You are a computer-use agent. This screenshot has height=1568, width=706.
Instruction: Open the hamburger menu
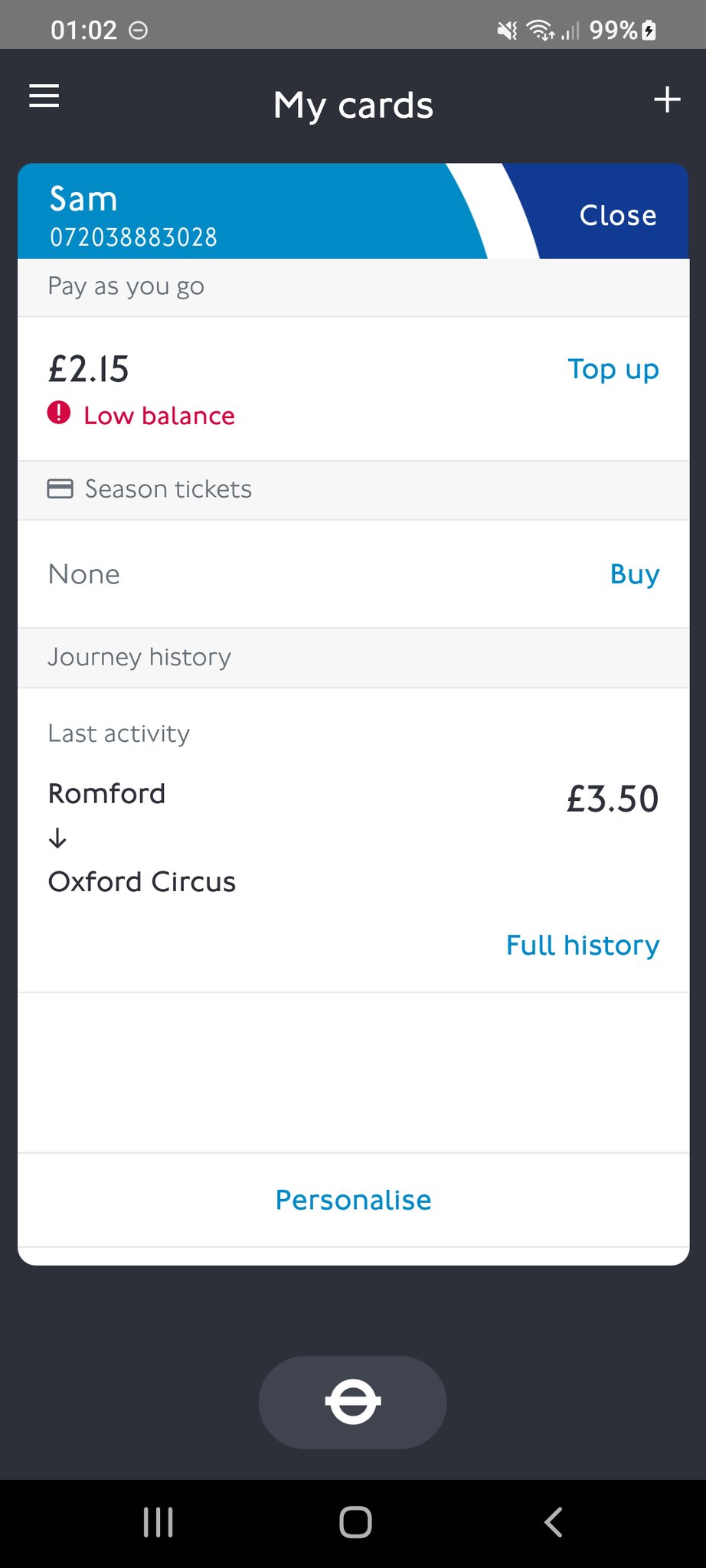pos(44,96)
